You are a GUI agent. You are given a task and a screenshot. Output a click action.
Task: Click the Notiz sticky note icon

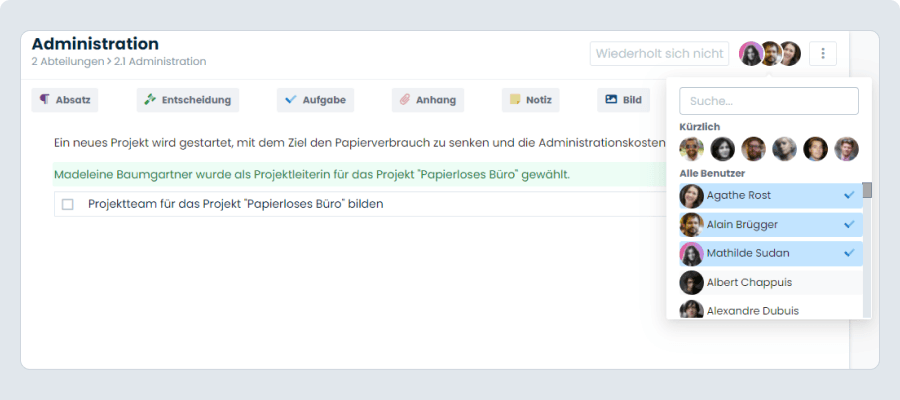pyautogui.click(x=515, y=100)
